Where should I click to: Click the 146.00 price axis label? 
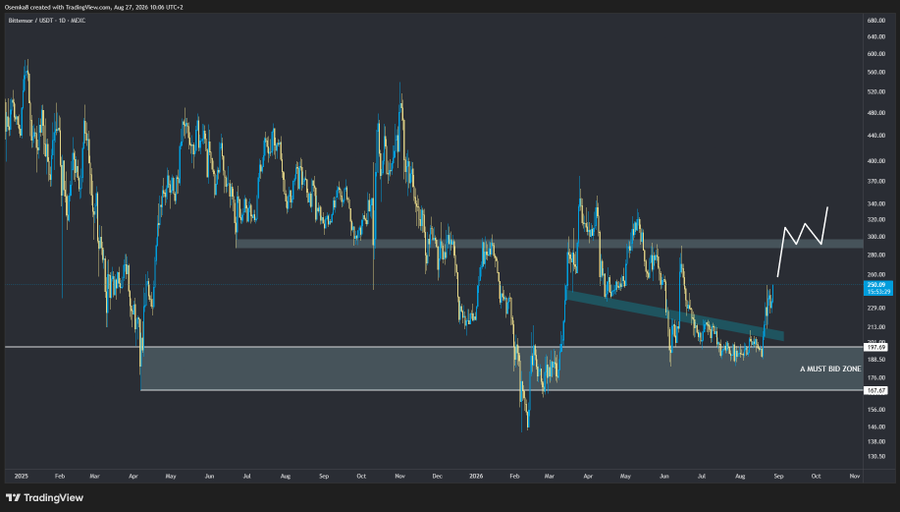(876, 427)
